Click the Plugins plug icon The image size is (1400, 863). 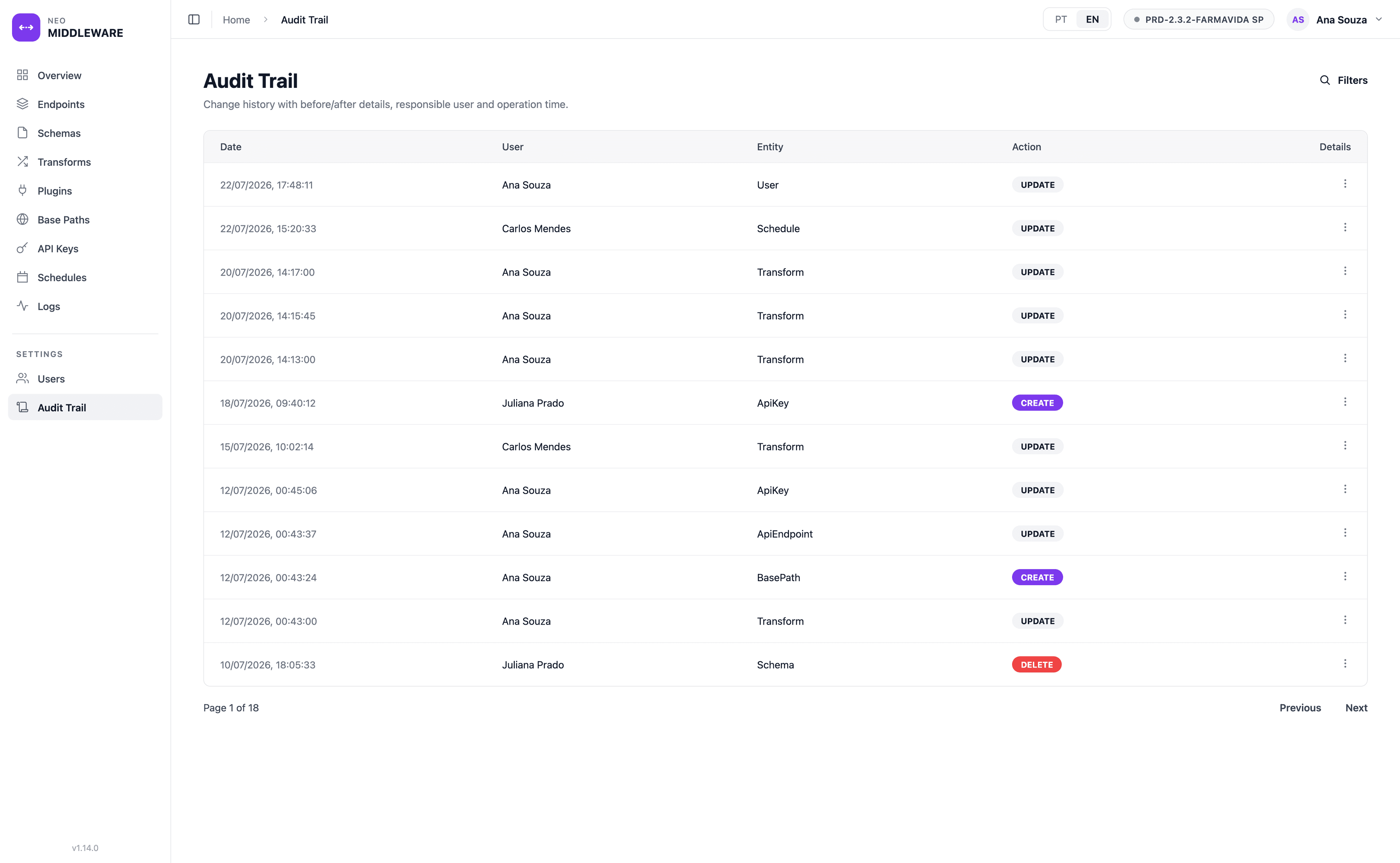[22, 191]
